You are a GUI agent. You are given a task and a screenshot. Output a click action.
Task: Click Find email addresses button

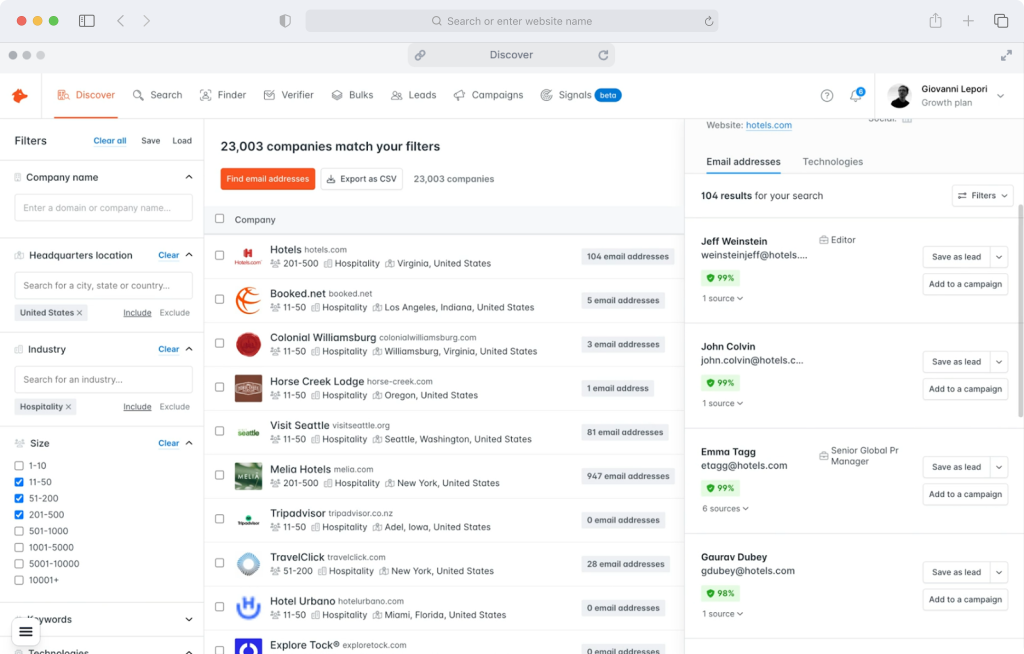click(268, 178)
